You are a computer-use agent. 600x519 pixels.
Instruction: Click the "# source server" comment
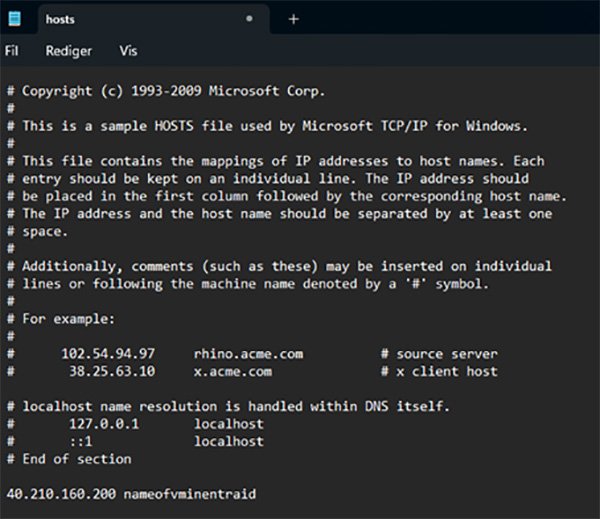click(439, 354)
